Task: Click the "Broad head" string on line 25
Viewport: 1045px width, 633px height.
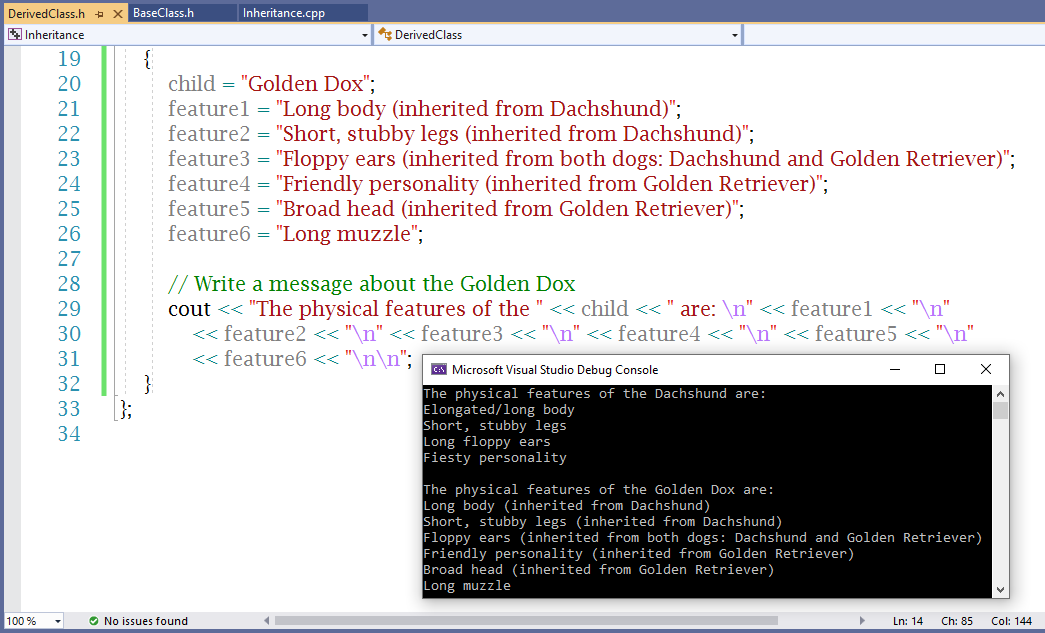Action: (507, 209)
